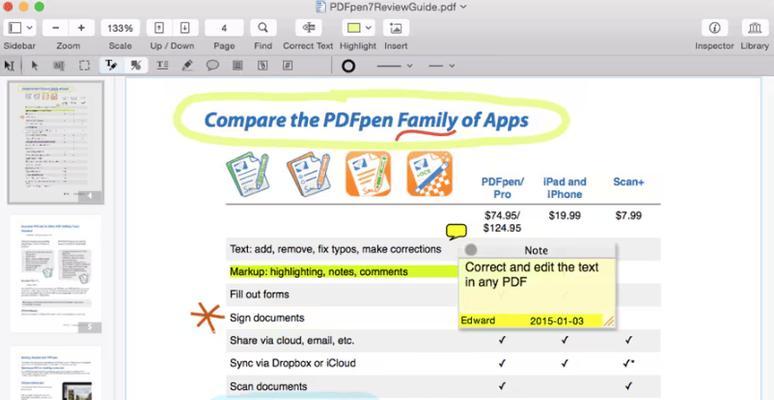Open the Library panel

pyautogui.click(x=755, y=28)
